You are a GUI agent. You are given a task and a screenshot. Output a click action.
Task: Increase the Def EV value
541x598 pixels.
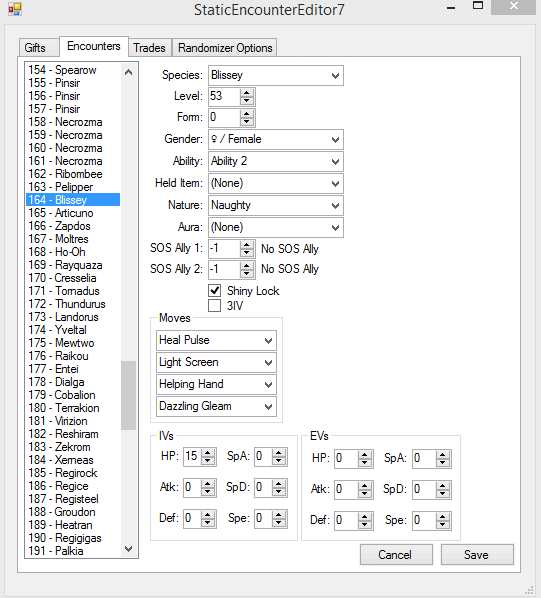coord(365,517)
